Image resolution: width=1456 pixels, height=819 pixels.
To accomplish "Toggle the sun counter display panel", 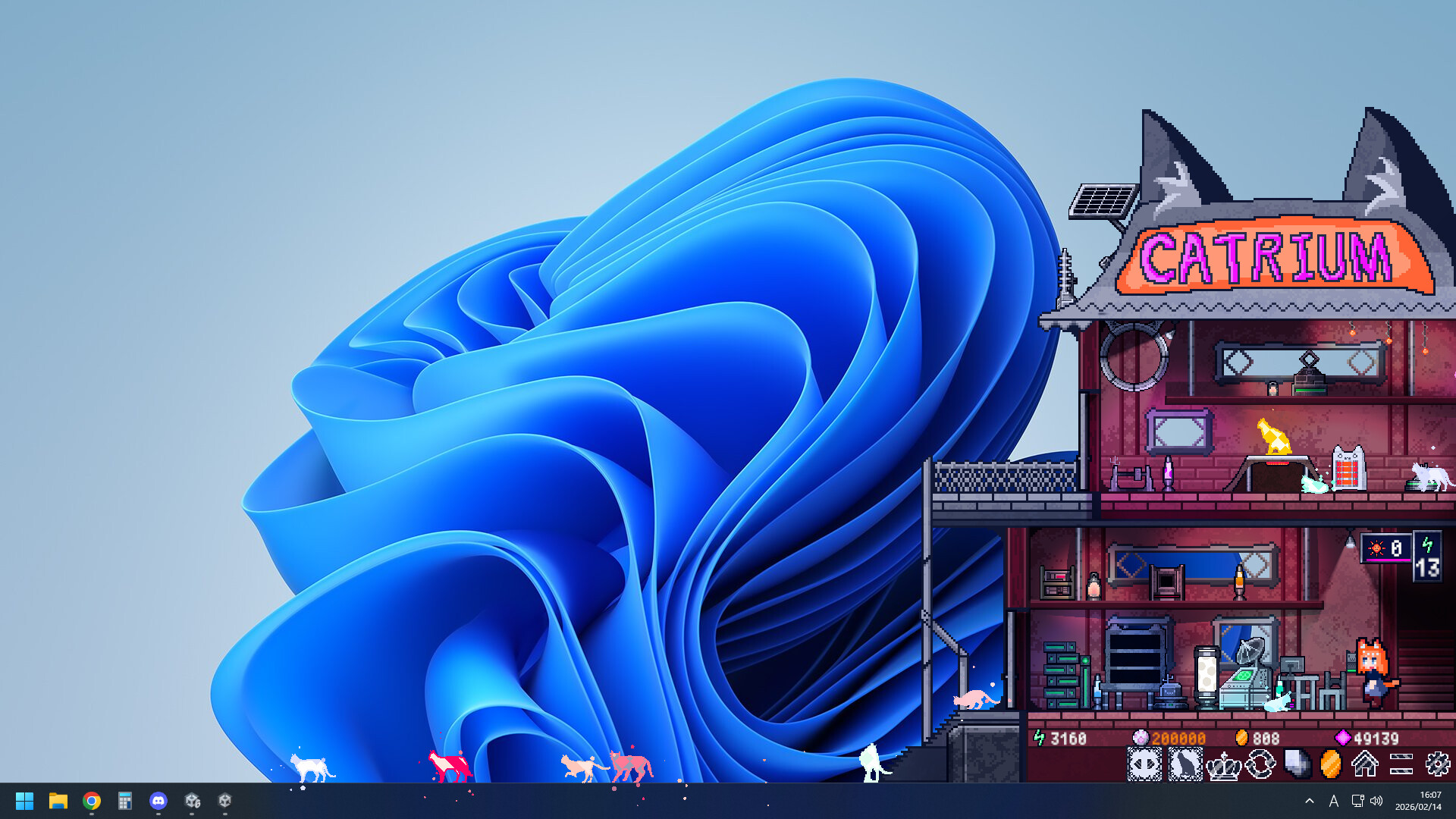I will [x=1386, y=549].
